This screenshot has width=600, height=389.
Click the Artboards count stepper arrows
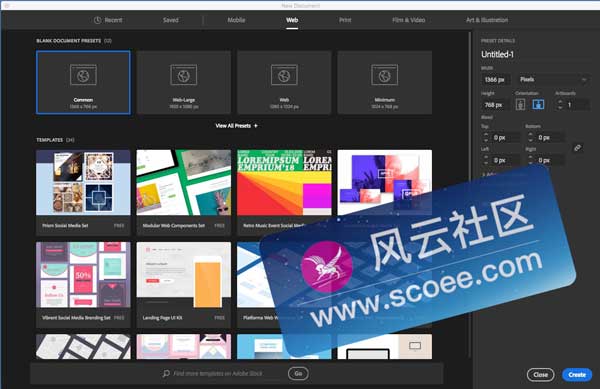coord(560,104)
